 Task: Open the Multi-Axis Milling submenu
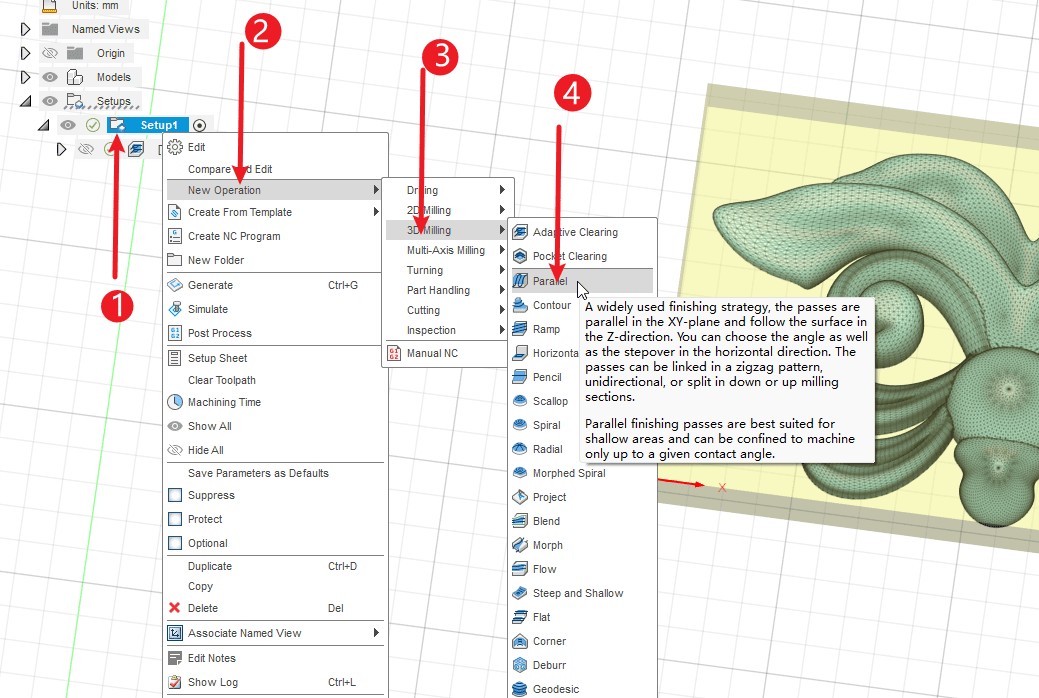click(x=446, y=250)
